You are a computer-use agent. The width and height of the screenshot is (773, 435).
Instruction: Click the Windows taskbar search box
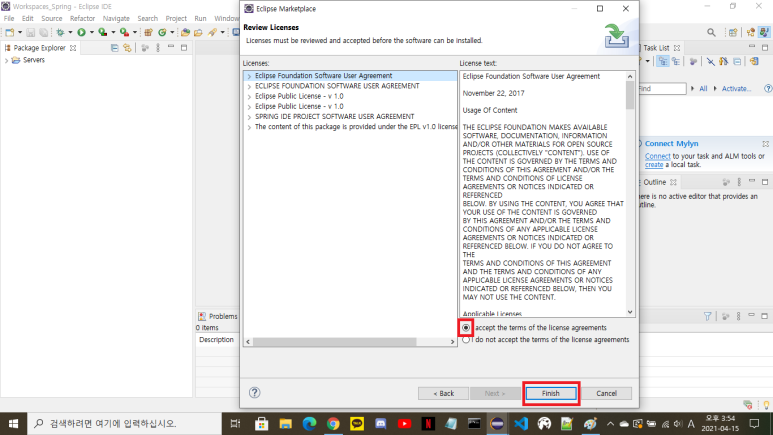coord(125,424)
